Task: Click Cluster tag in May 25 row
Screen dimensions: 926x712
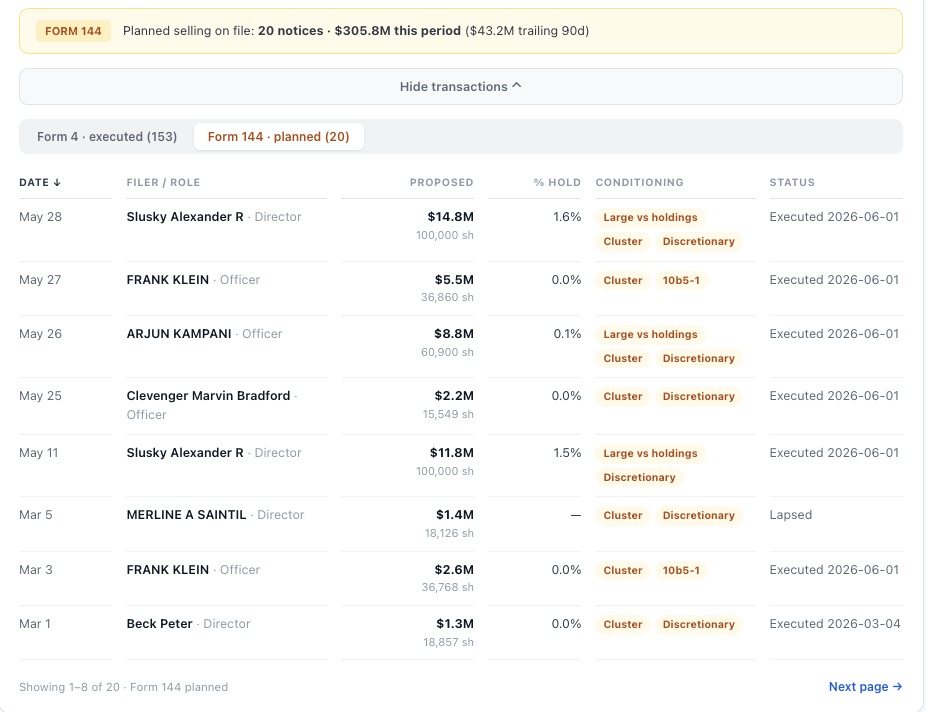Action: [x=622, y=396]
